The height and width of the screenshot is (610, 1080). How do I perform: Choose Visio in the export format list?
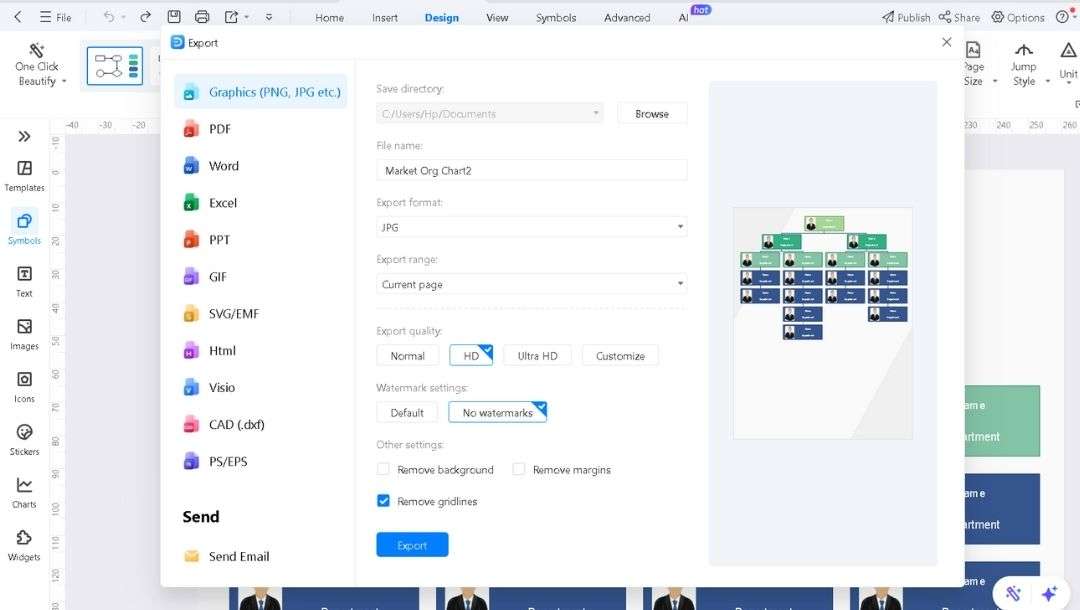224,387
